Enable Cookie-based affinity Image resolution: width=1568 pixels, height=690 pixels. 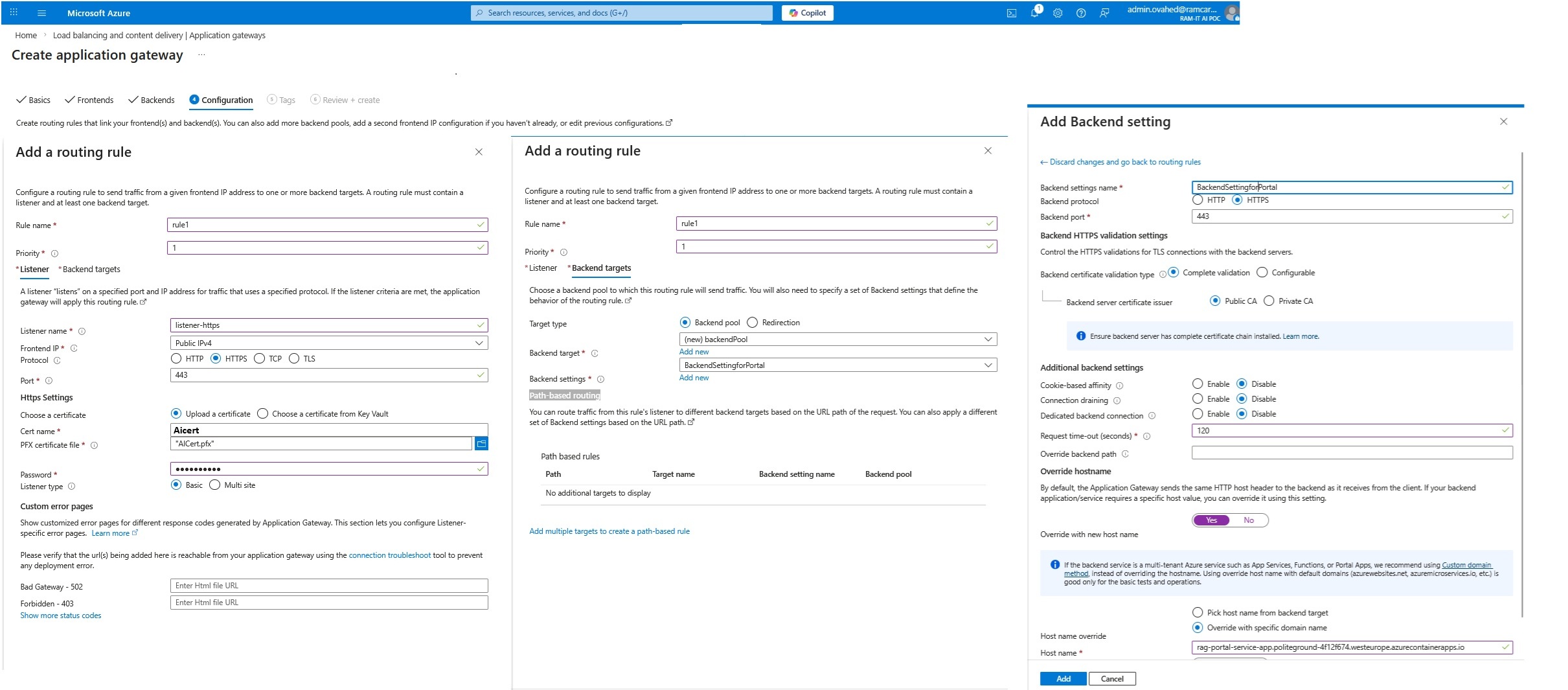(1196, 383)
